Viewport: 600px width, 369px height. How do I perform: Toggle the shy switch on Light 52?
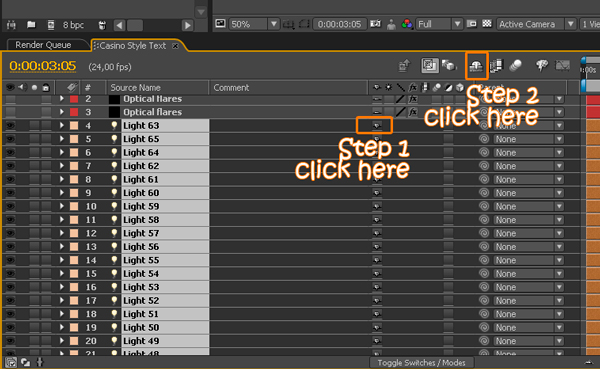tap(377, 300)
